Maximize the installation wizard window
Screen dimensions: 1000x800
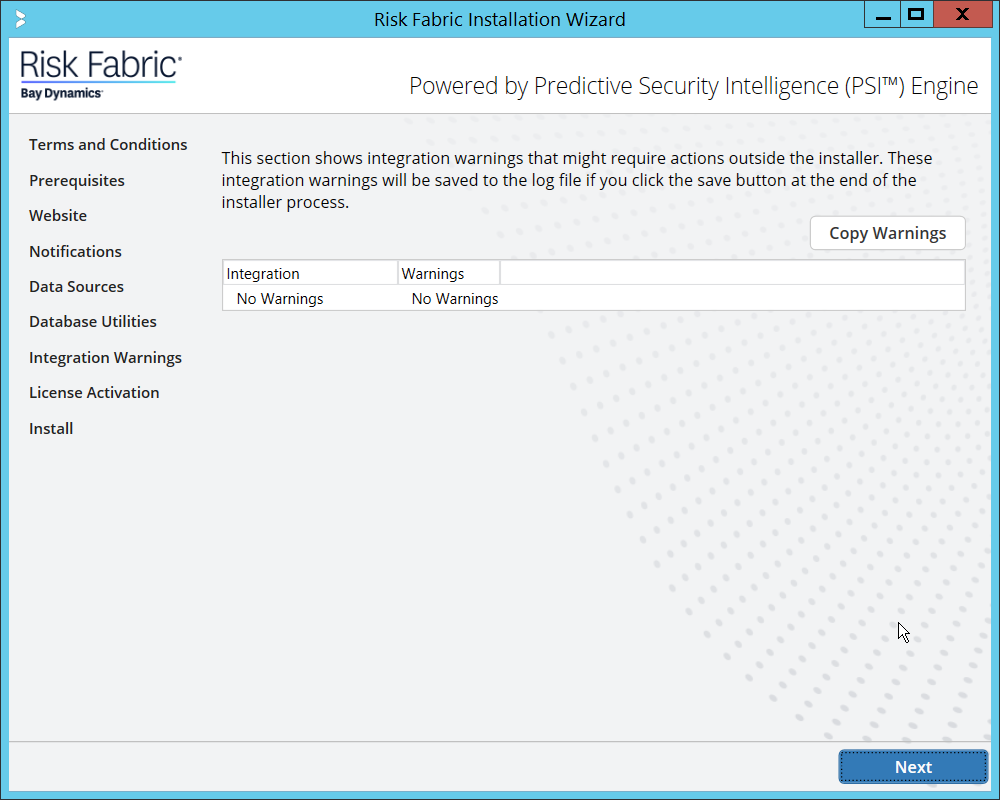click(x=915, y=16)
